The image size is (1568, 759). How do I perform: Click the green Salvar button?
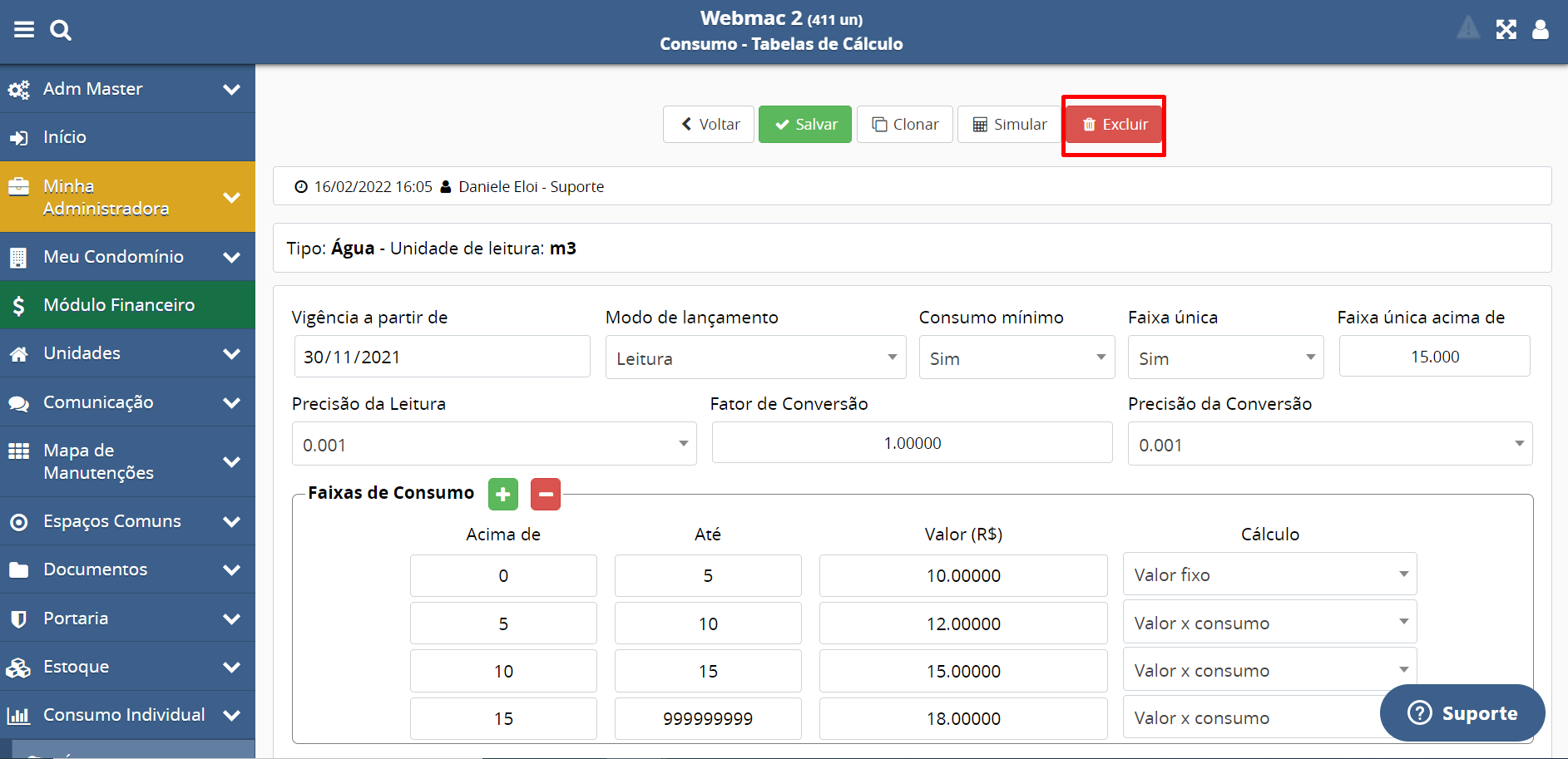coord(805,125)
